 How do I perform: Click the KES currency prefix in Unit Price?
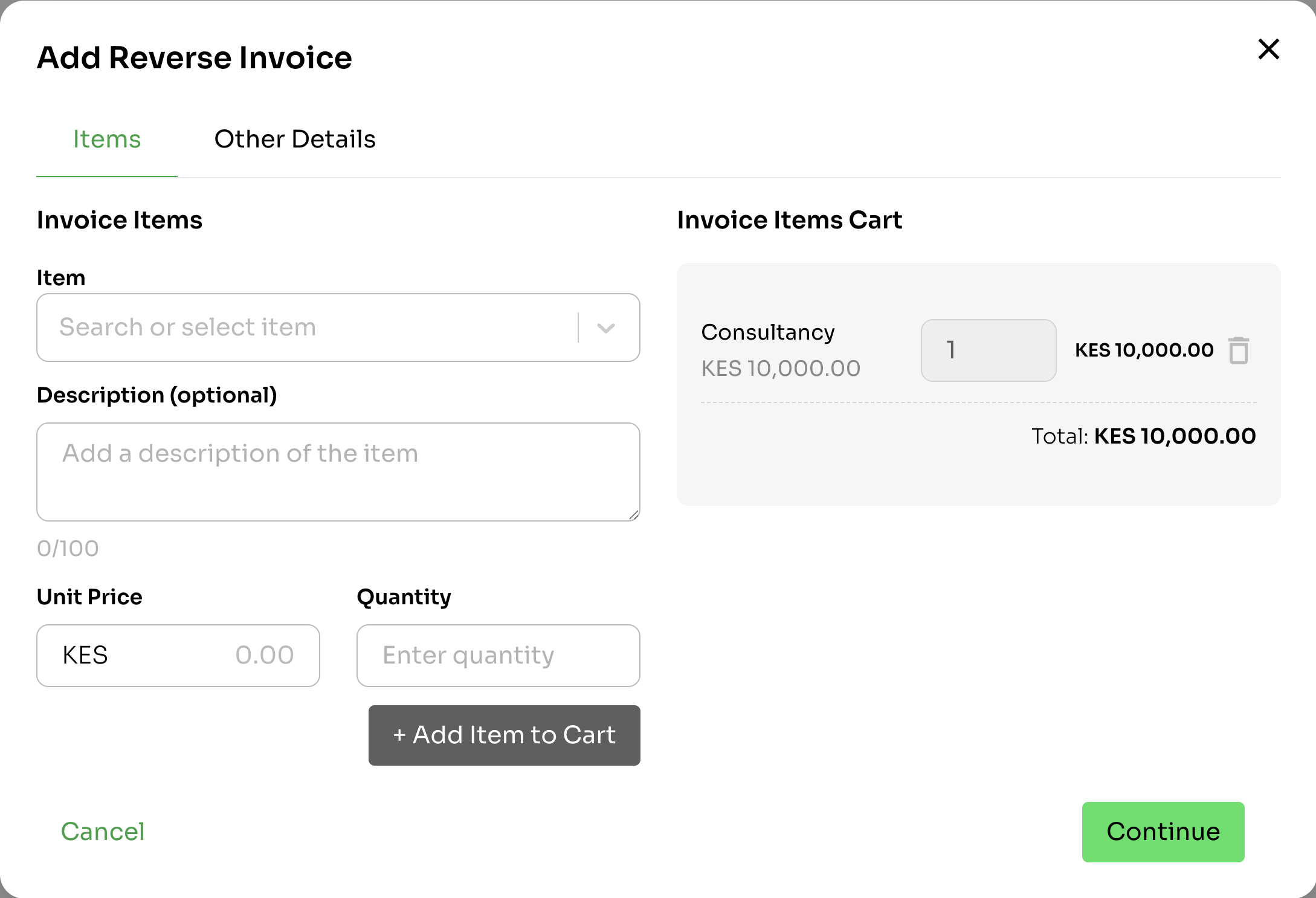pyautogui.click(x=85, y=655)
